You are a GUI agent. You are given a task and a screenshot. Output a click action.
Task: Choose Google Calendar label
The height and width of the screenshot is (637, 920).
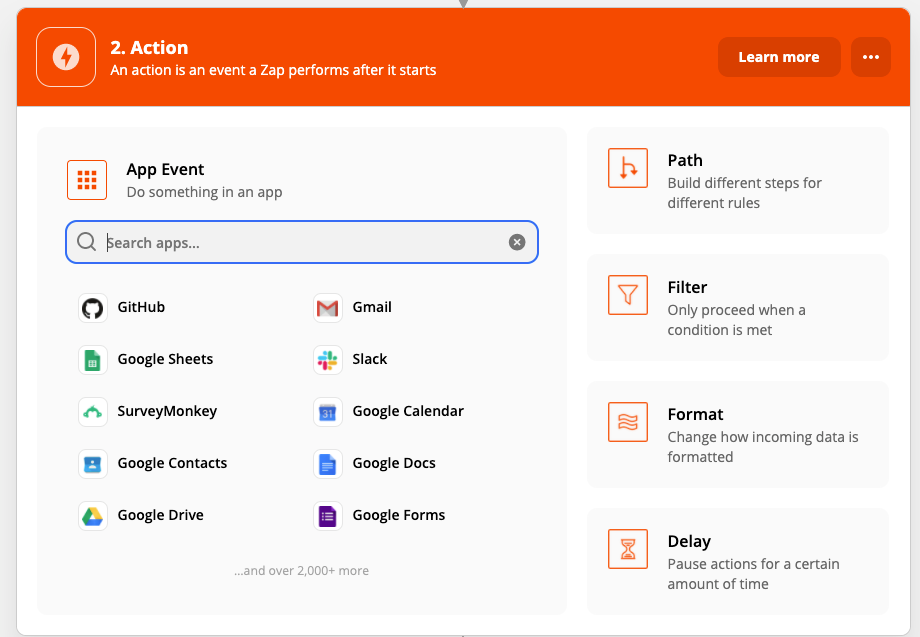pyautogui.click(x=408, y=411)
